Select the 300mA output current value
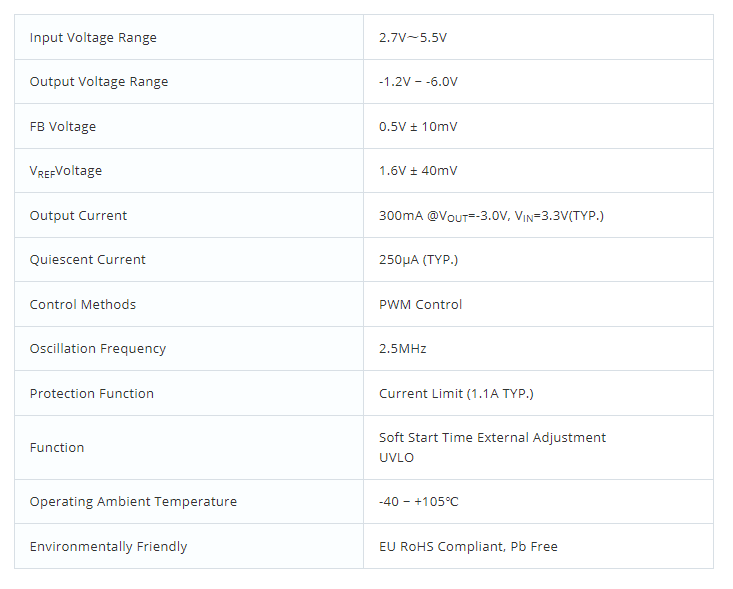 tap(491, 216)
